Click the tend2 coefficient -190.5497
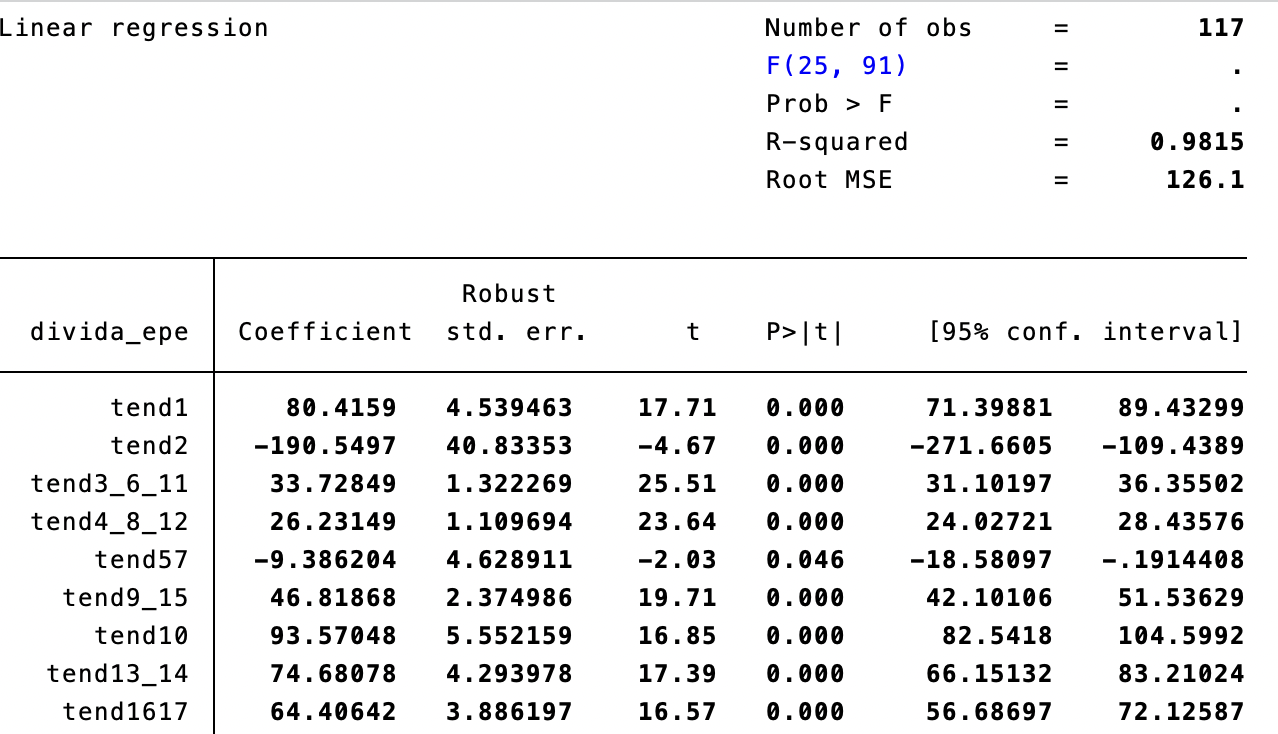1278x734 pixels. coord(325,446)
